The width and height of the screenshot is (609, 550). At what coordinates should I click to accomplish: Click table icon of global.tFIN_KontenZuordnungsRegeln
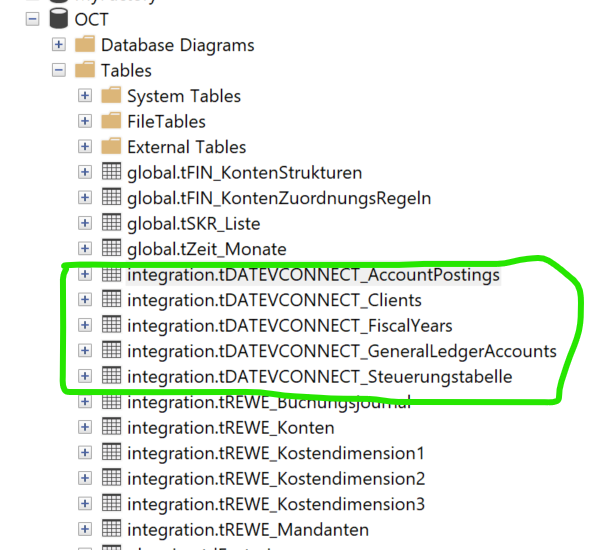click(x=111, y=197)
